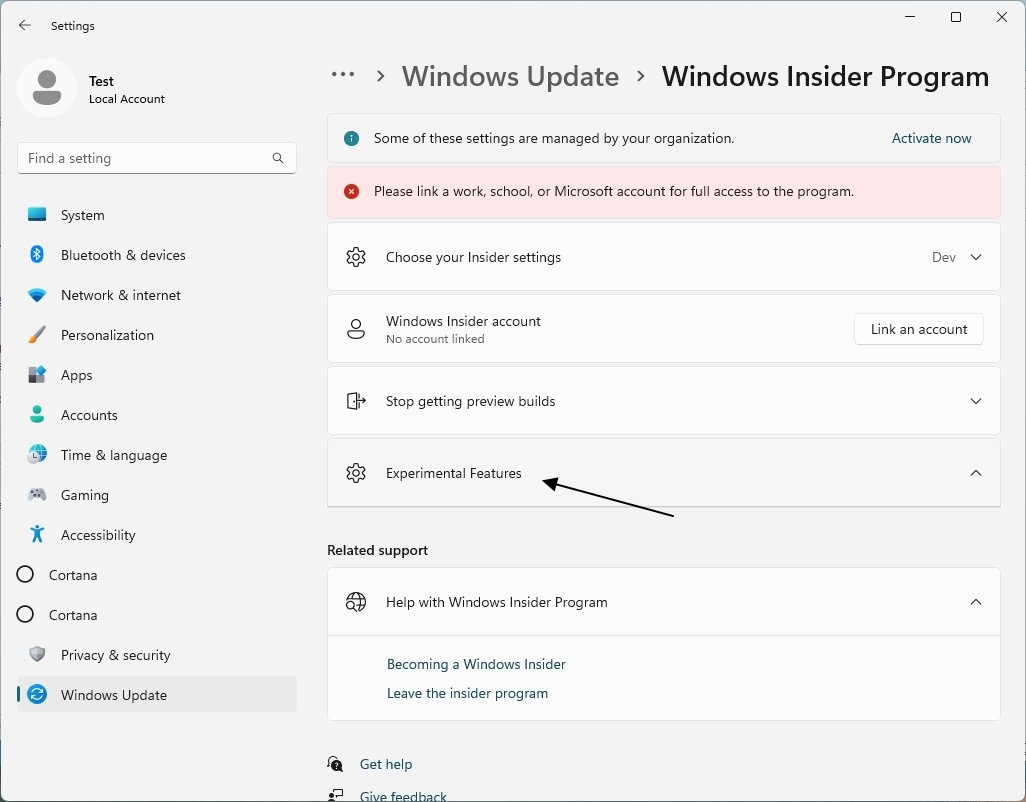
Task: Open Accounts settings category
Action: tap(157, 415)
